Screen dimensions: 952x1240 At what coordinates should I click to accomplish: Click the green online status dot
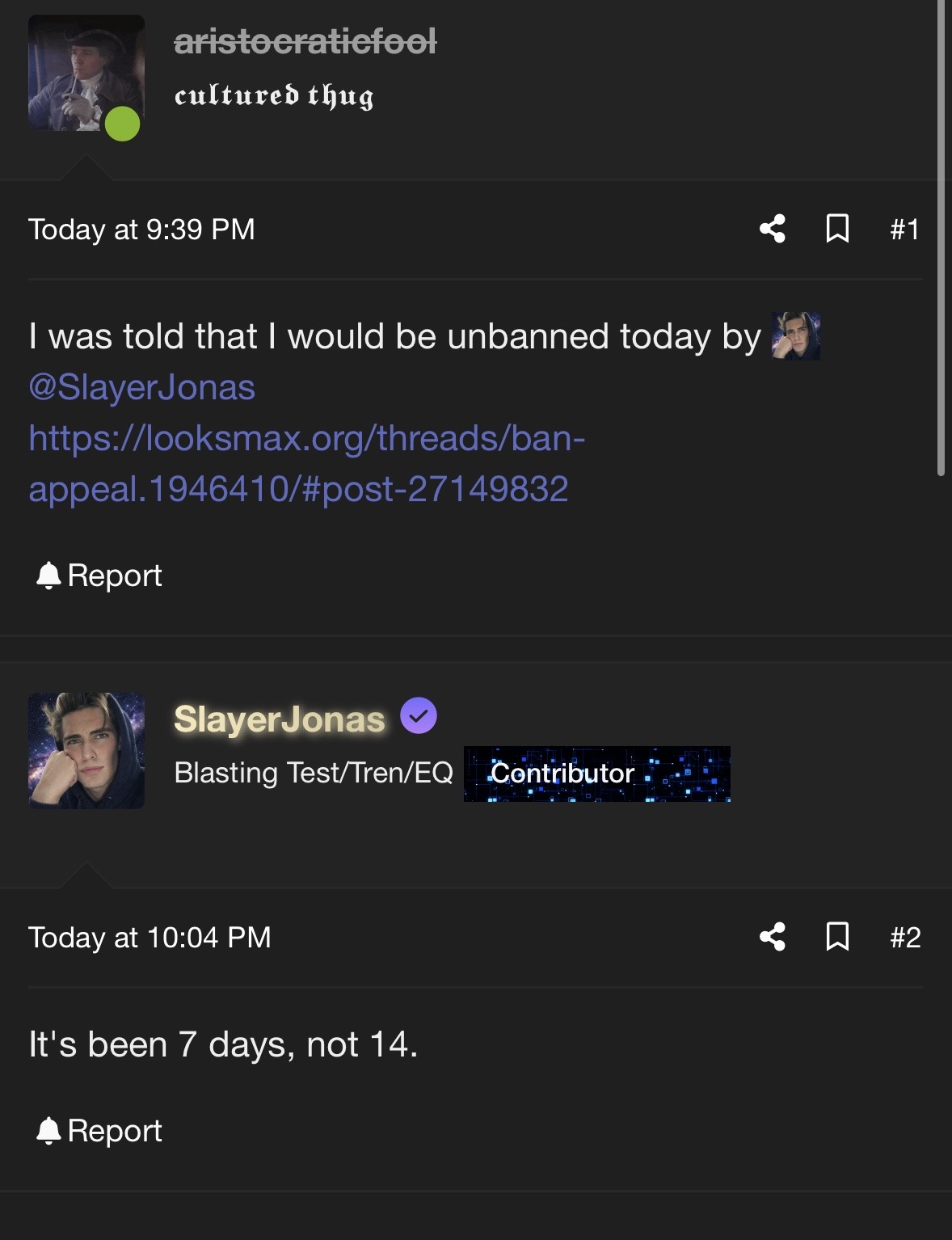point(123,124)
